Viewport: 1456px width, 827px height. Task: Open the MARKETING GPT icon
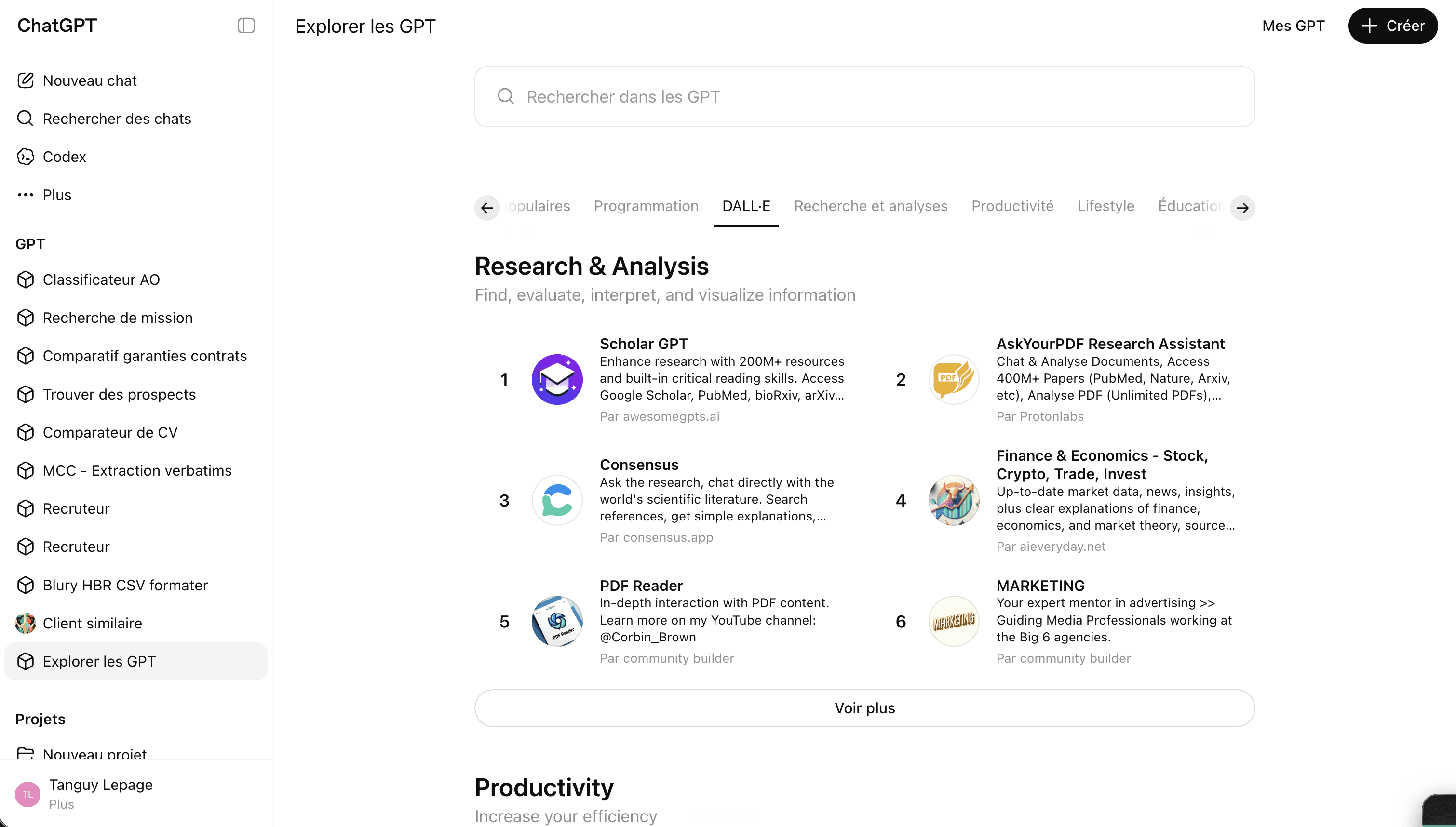953,621
